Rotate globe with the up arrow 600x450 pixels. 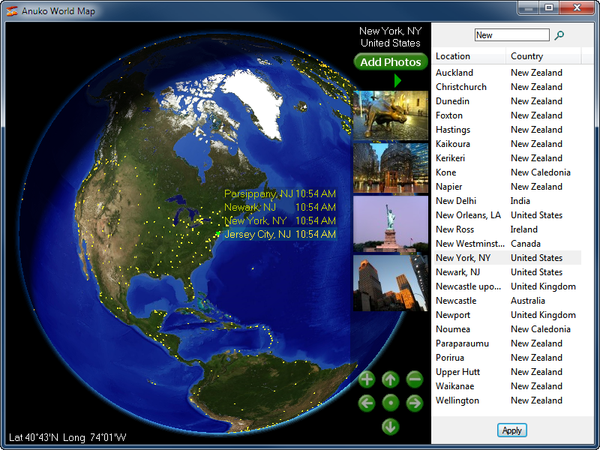391,379
